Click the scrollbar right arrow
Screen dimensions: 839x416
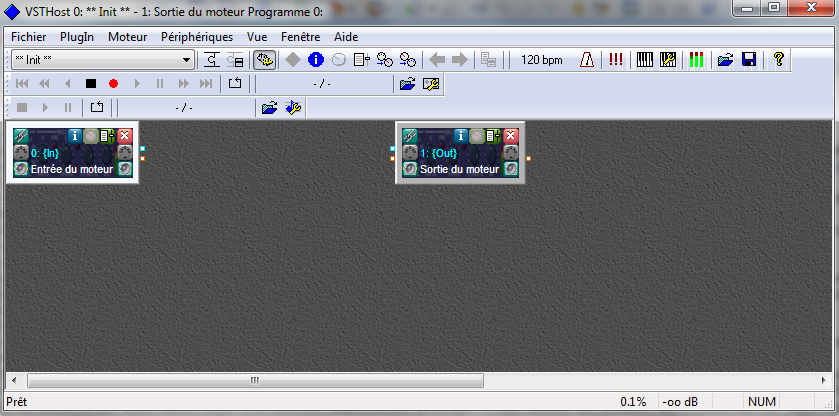(824, 380)
